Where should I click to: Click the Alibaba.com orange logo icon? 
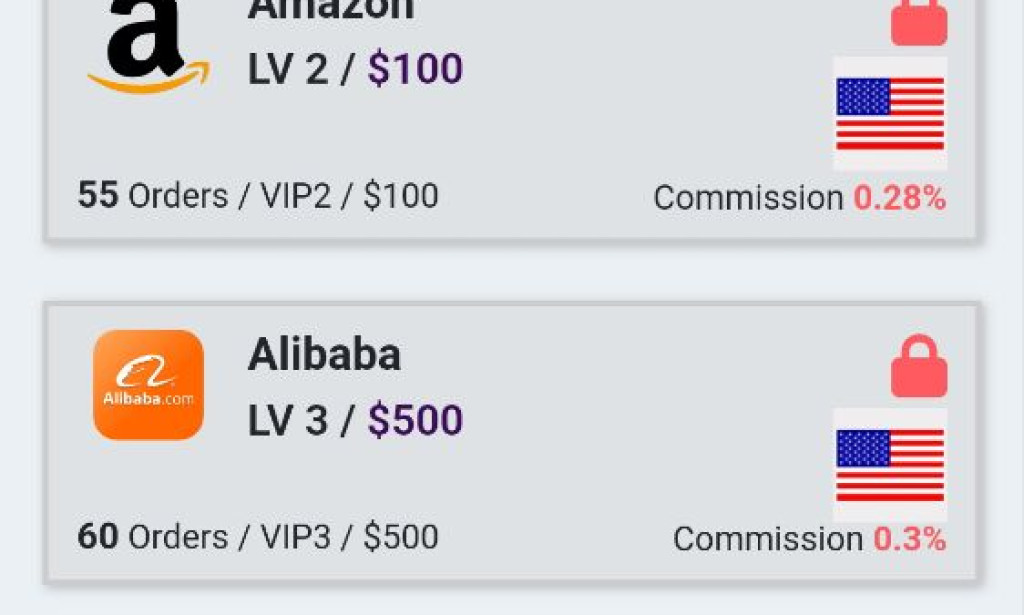(148, 385)
